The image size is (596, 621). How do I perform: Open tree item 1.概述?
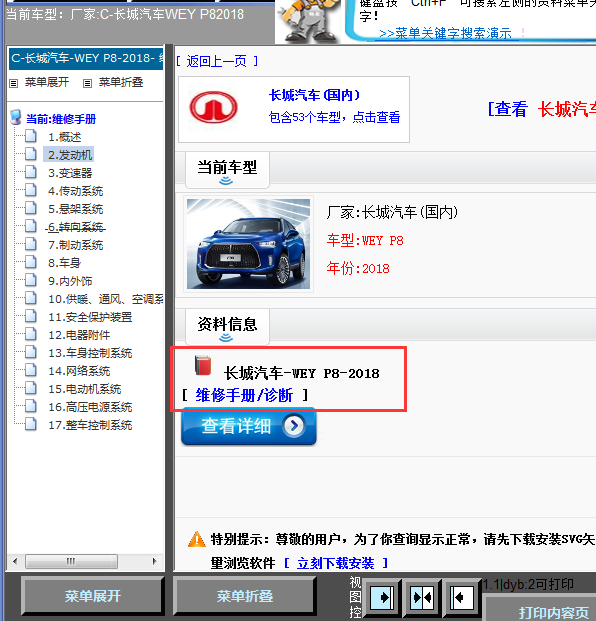point(65,137)
